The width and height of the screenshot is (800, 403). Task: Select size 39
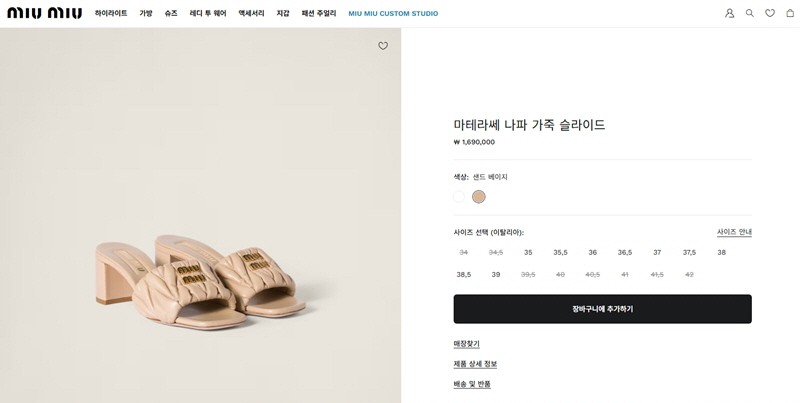496,274
